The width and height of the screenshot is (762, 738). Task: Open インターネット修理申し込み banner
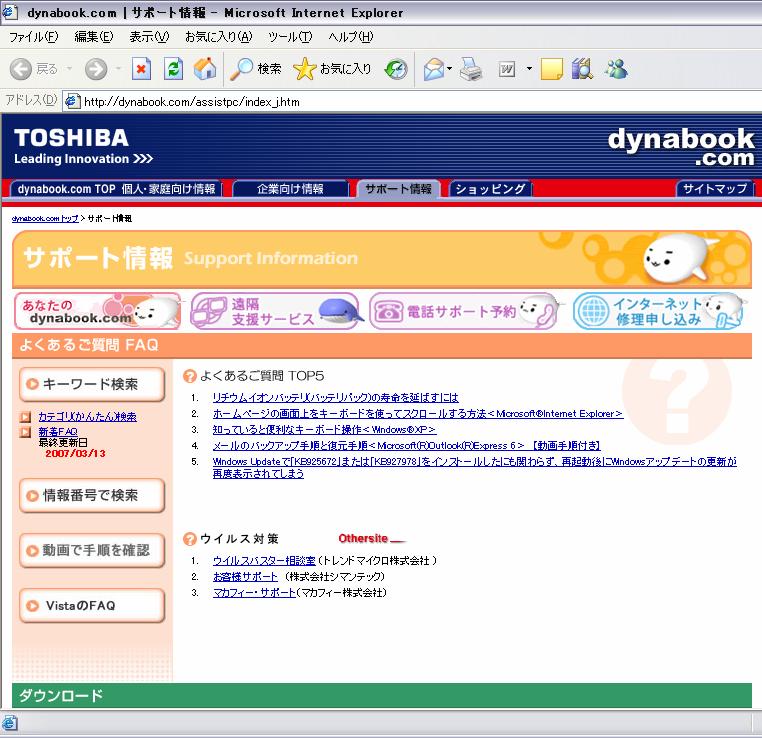click(x=658, y=311)
